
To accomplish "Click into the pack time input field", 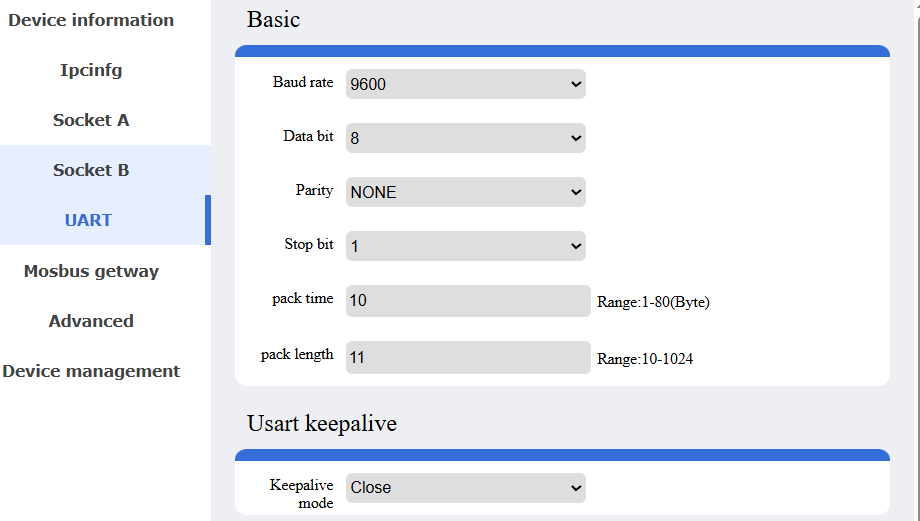I will [468, 301].
